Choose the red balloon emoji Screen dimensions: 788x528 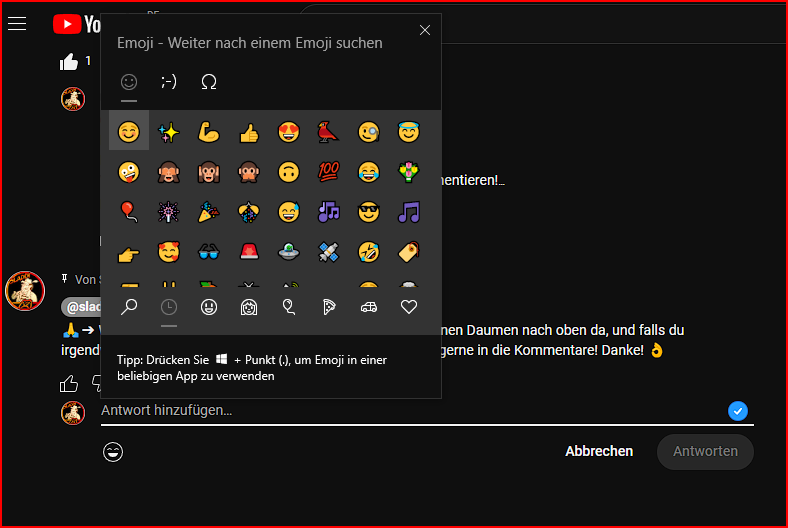pos(129,211)
